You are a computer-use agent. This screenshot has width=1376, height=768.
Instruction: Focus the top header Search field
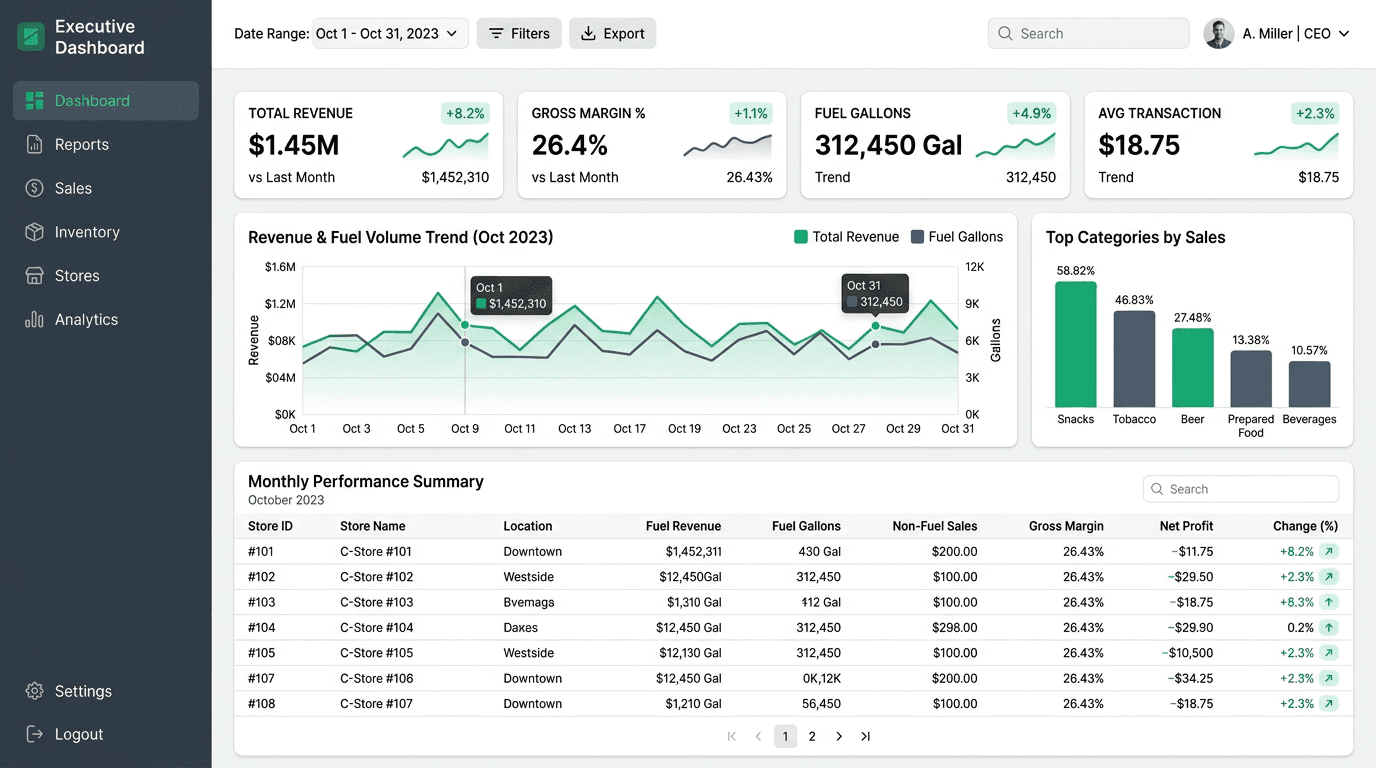click(x=1089, y=34)
